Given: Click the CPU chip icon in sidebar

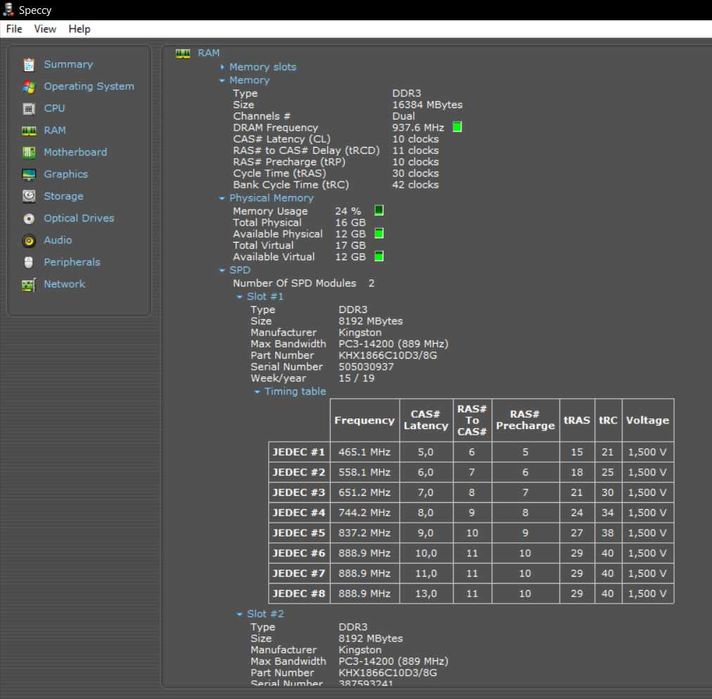Looking at the screenshot, I should [x=29, y=109].
